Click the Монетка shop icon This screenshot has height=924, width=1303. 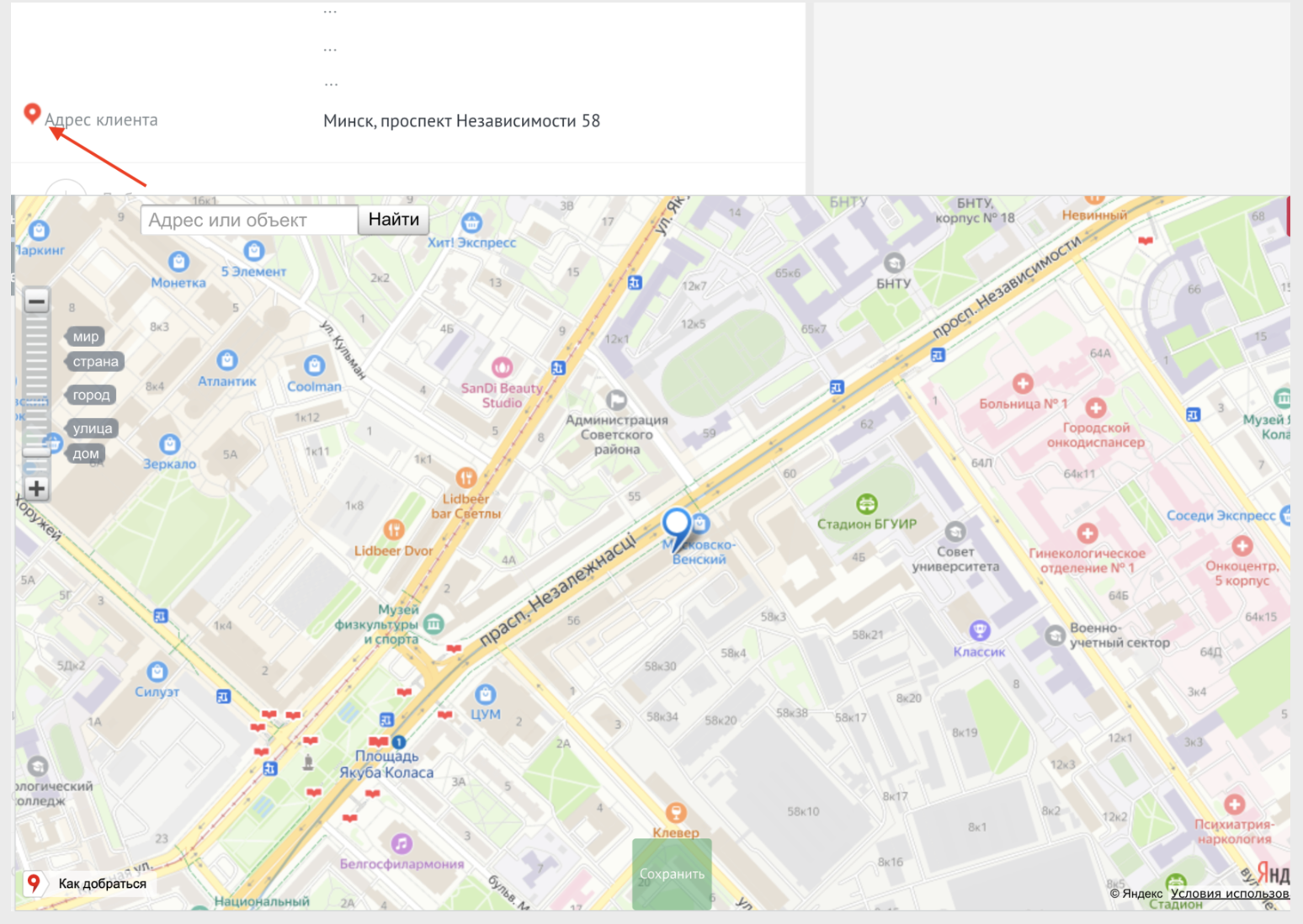[178, 262]
